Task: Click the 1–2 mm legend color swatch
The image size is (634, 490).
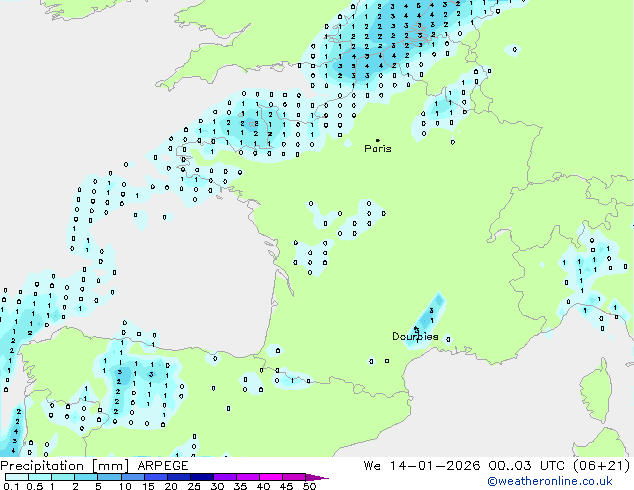Action: pos(63,477)
